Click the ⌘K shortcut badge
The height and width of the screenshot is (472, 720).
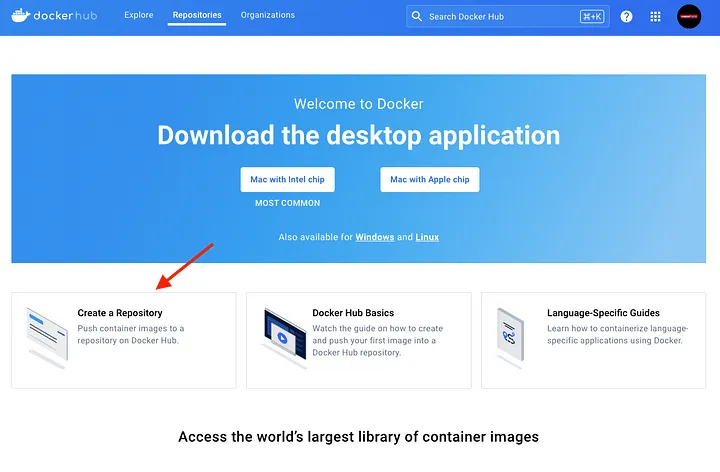(592, 17)
